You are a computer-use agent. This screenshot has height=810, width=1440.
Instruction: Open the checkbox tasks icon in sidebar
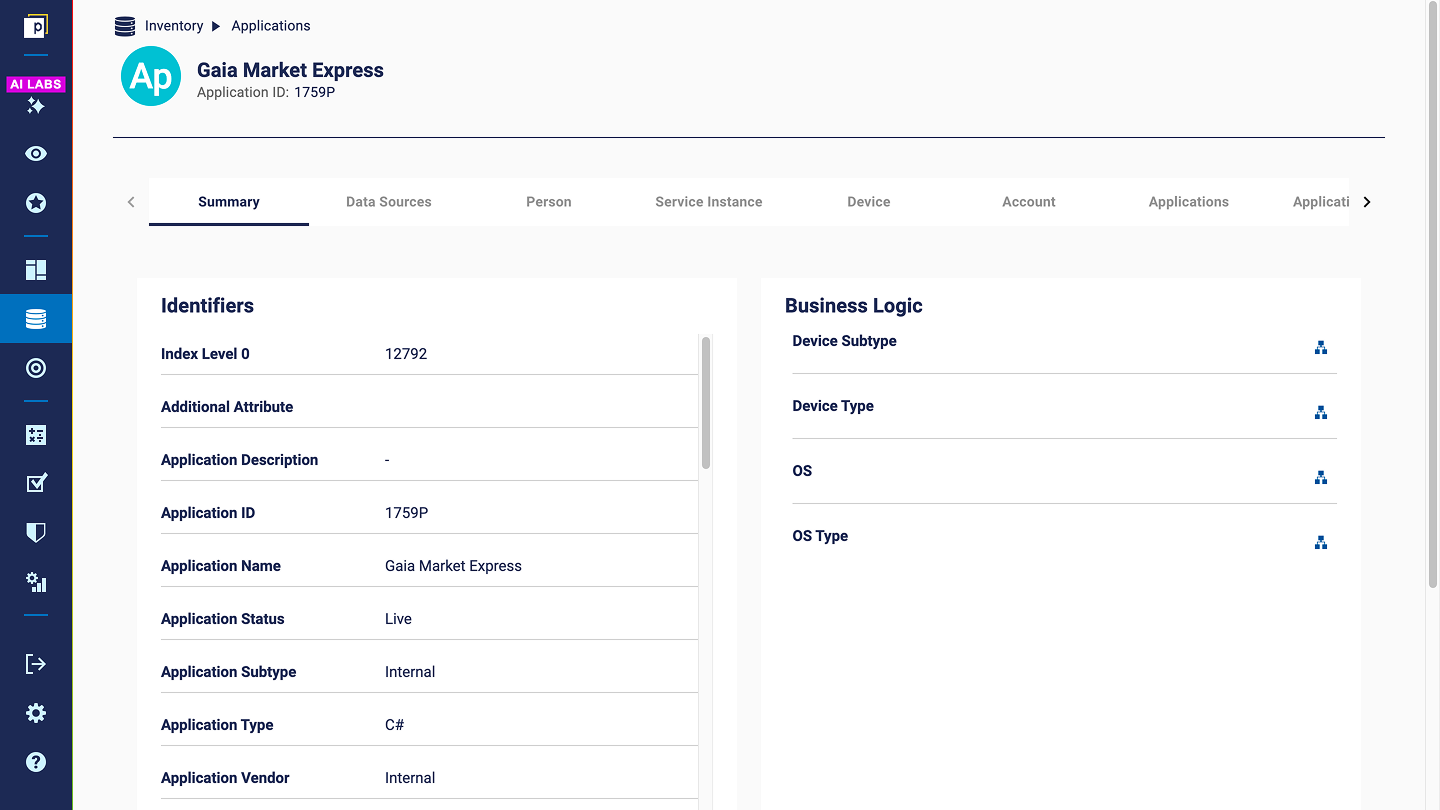[36, 483]
